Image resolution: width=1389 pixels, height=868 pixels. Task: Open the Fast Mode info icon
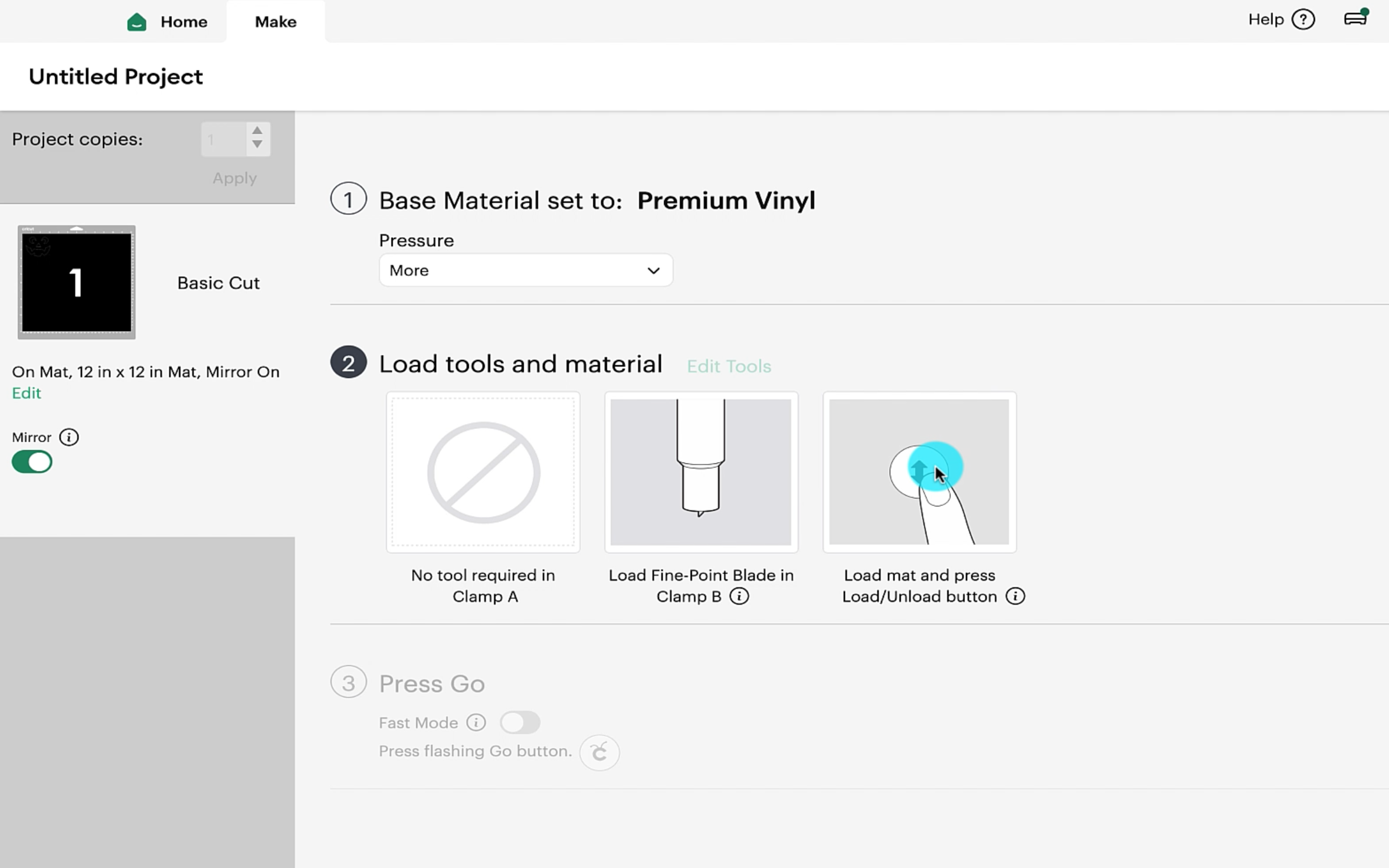point(475,722)
